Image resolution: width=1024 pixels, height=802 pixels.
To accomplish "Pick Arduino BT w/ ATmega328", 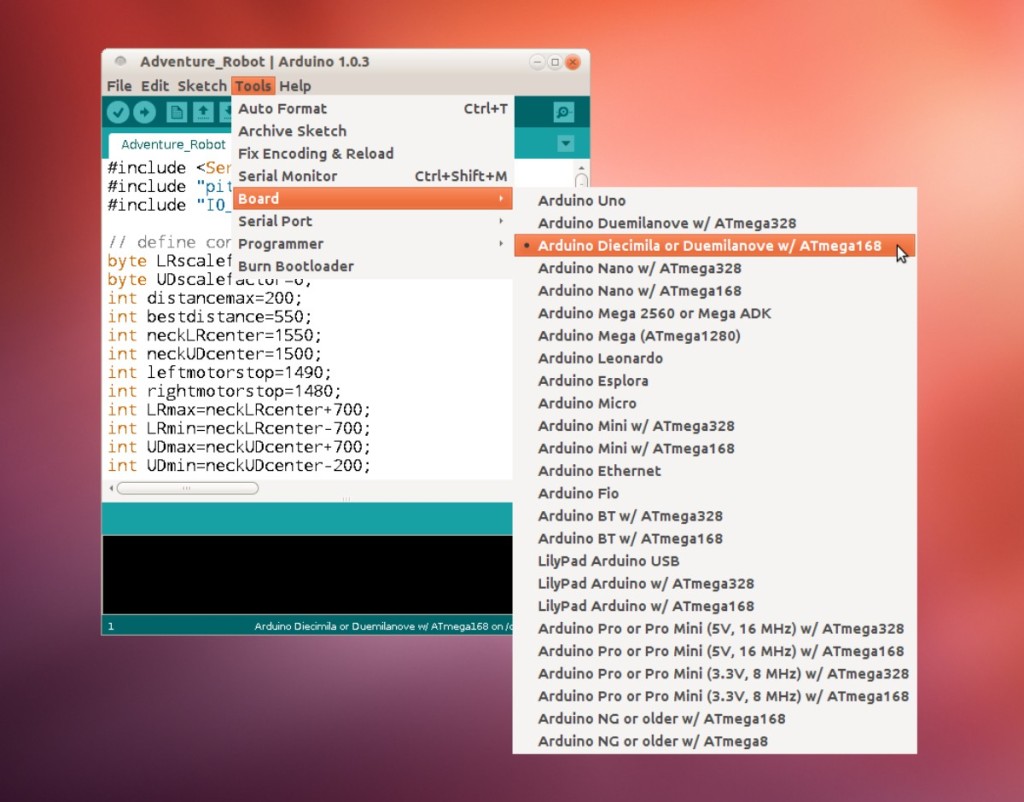I will tap(714, 516).
